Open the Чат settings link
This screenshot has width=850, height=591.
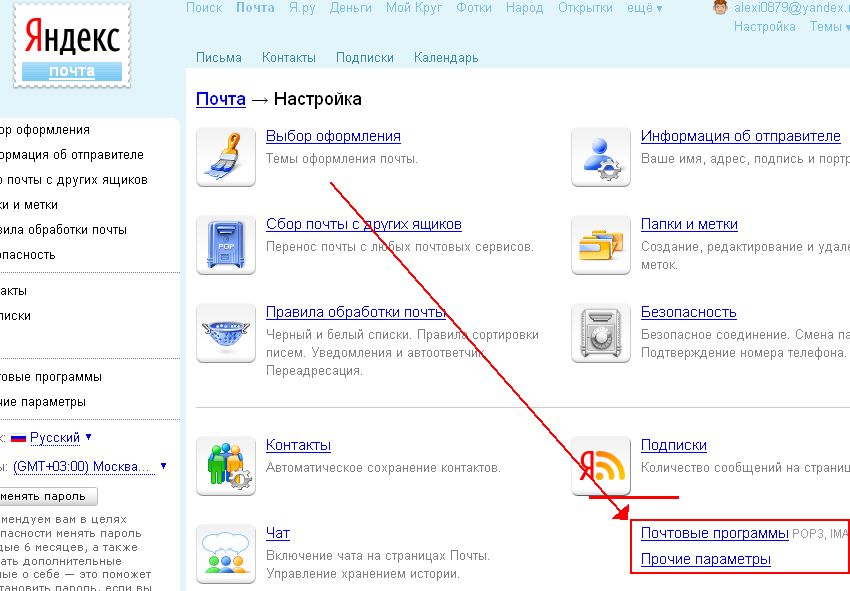pos(278,533)
